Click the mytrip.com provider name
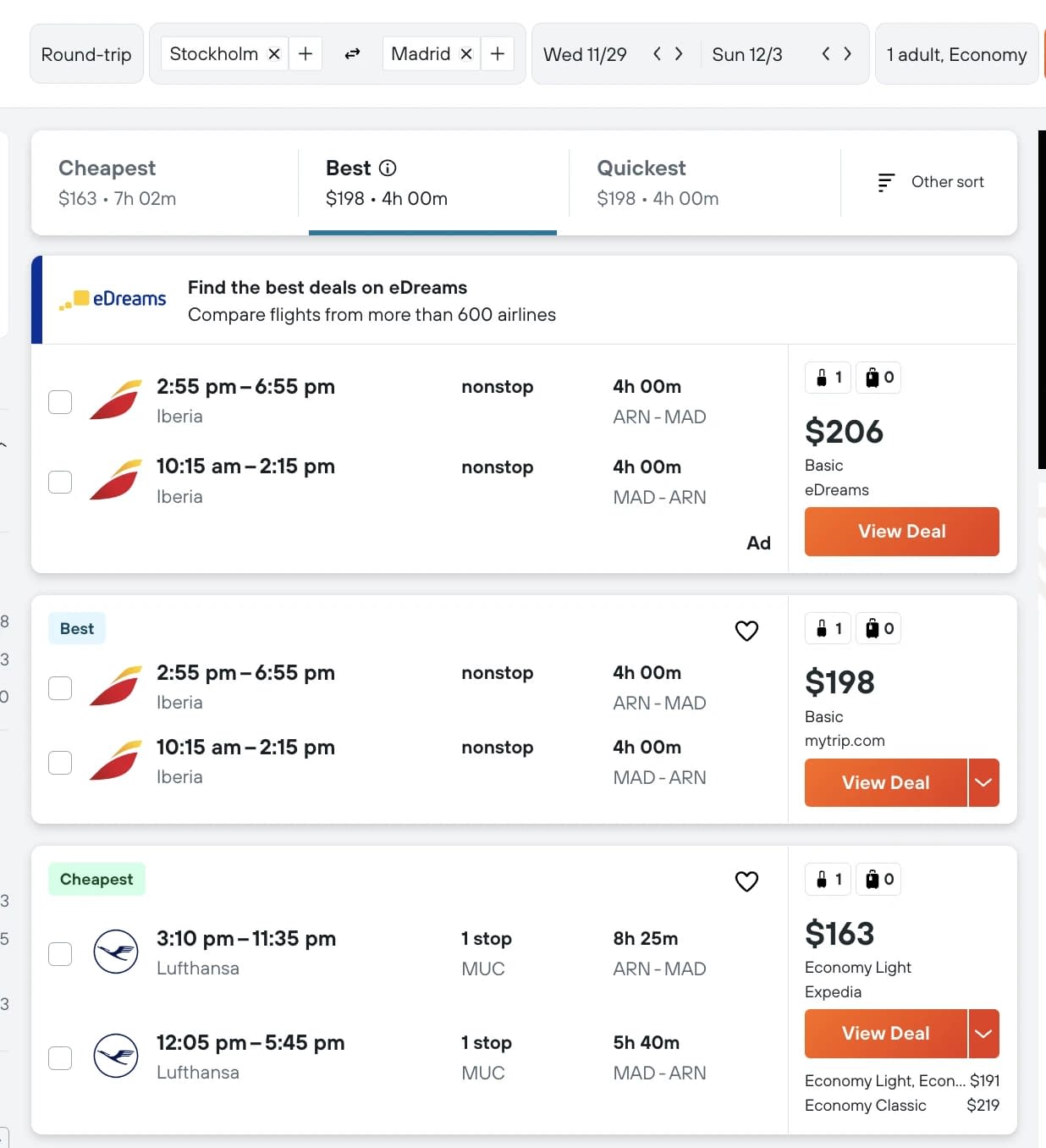The height and width of the screenshot is (1148, 1046). point(845,741)
